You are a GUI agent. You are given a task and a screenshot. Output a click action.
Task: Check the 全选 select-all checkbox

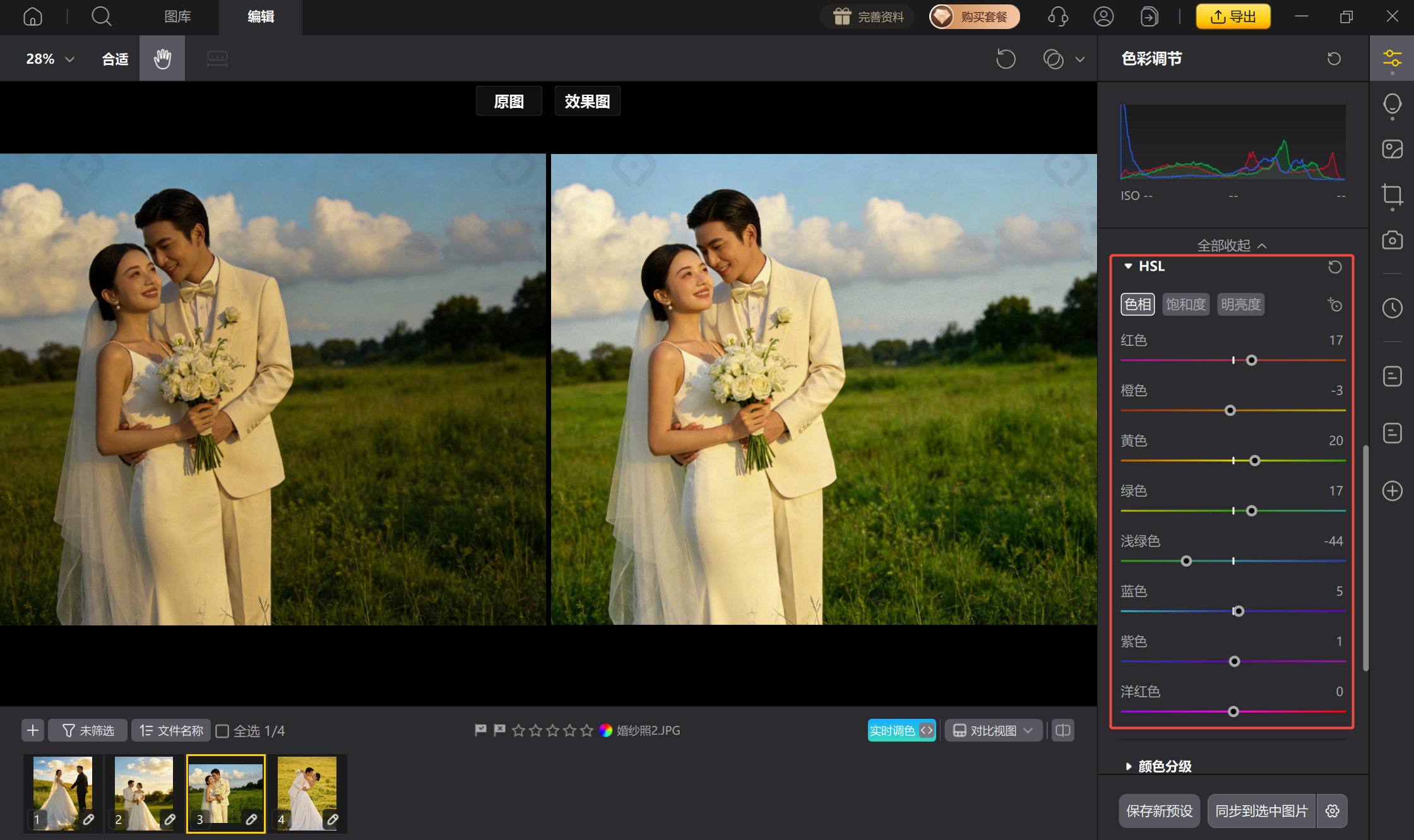pyautogui.click(x=222, y=731)
